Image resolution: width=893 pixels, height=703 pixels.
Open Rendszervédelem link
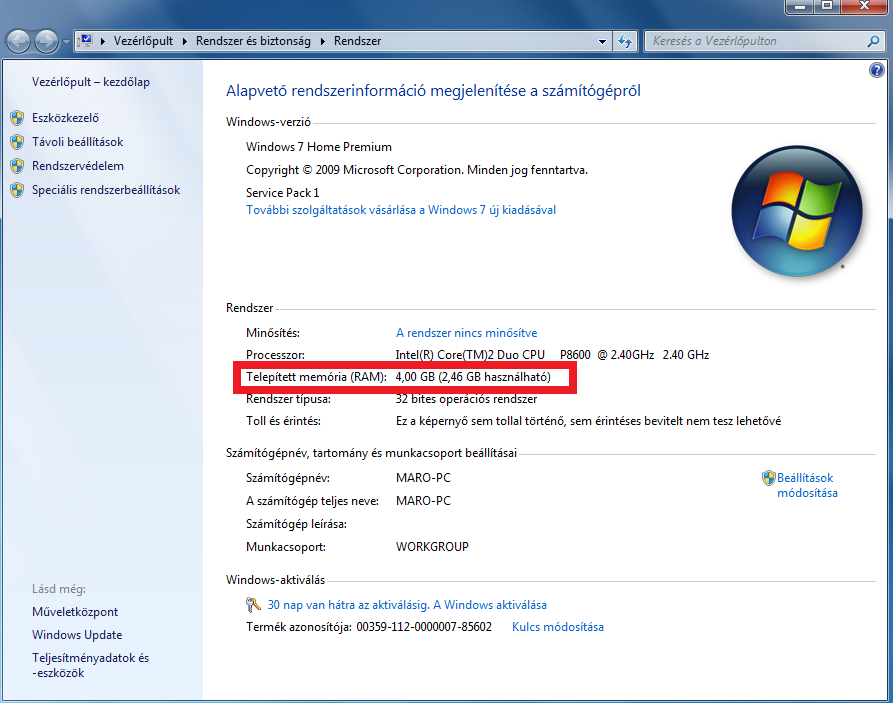pos(77,166)
